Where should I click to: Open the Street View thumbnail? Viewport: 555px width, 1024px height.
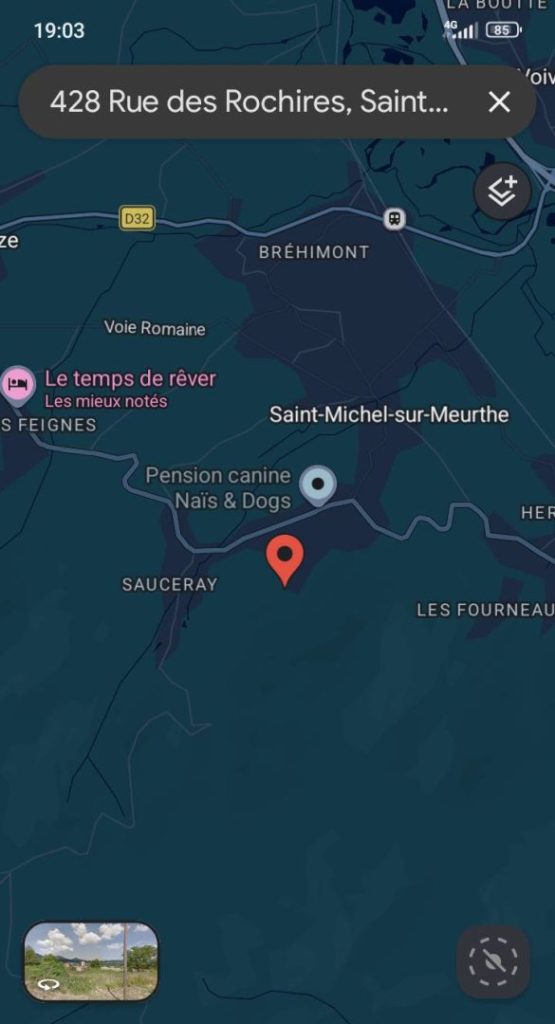(x=91, y=961)
